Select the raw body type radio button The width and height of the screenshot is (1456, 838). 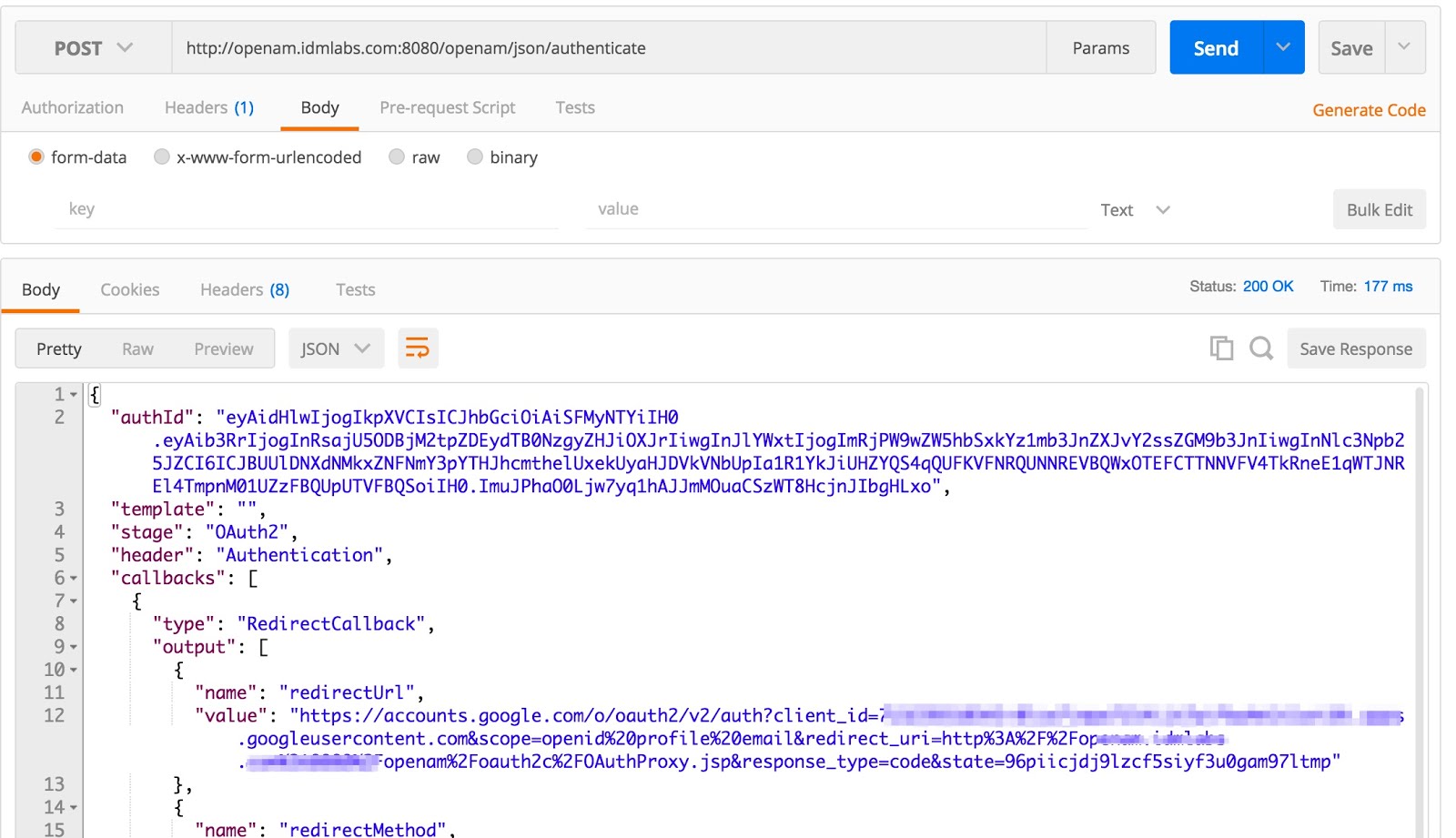click(397, 156)
